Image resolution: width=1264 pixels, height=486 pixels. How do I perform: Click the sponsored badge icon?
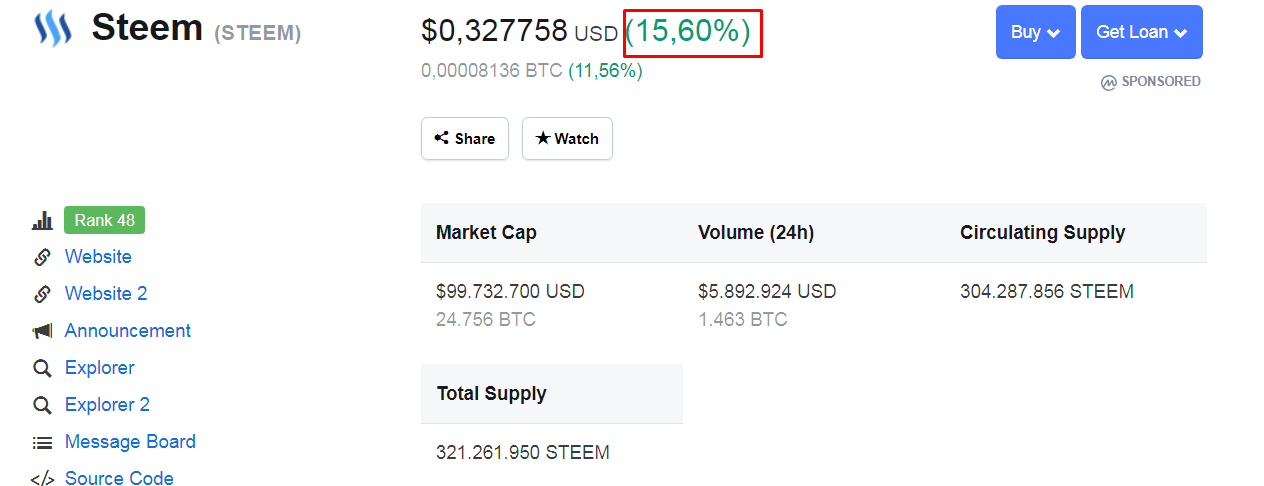point(1108,83)
